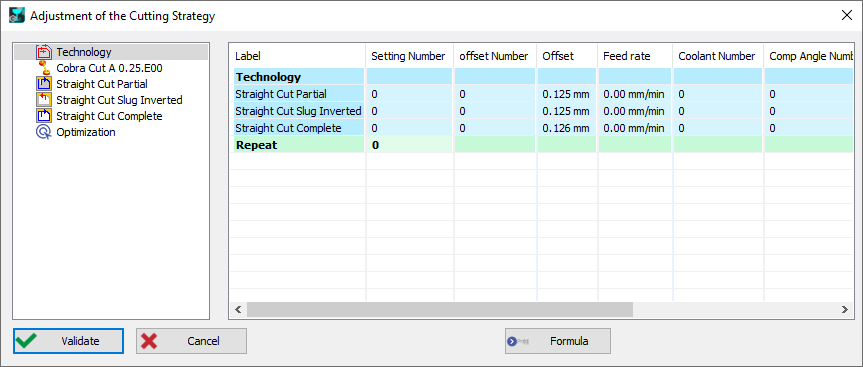Image resolution: width=863 pixels, height=367 pixels.
Task: Click Coolant Number cell for Straight Cut Partial
Action: (x=718, y=94)
